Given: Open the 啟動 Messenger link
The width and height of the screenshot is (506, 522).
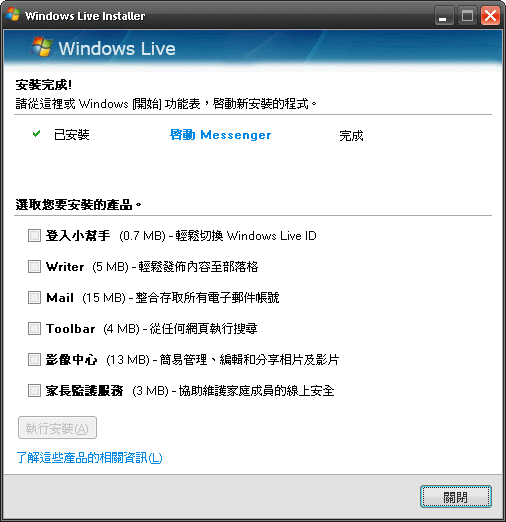Looking at the screenshot, I should [220, 135].
